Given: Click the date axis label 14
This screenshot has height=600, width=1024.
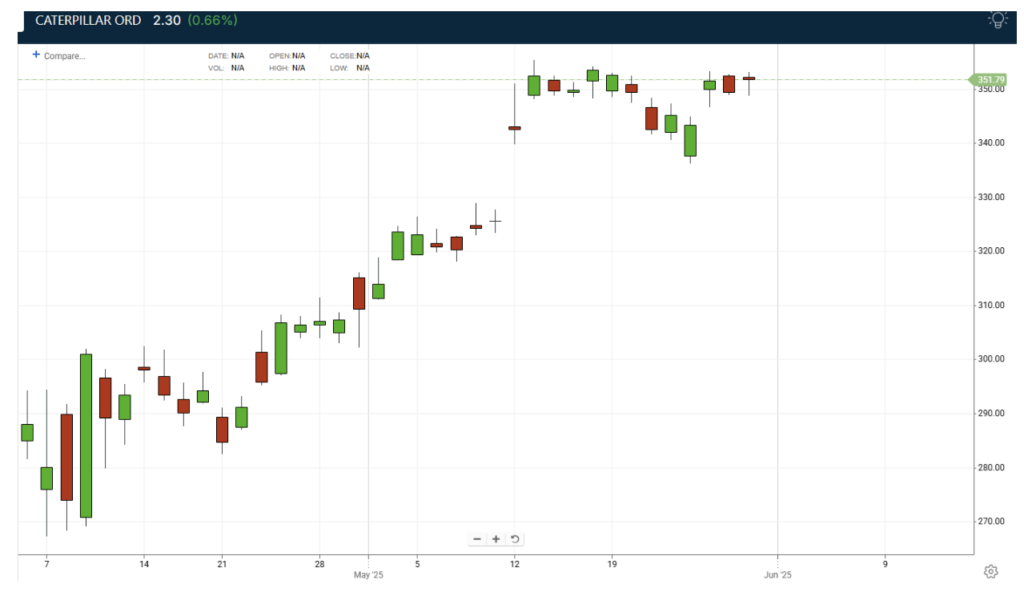Looking at the screenshot, I should (144, 564).
